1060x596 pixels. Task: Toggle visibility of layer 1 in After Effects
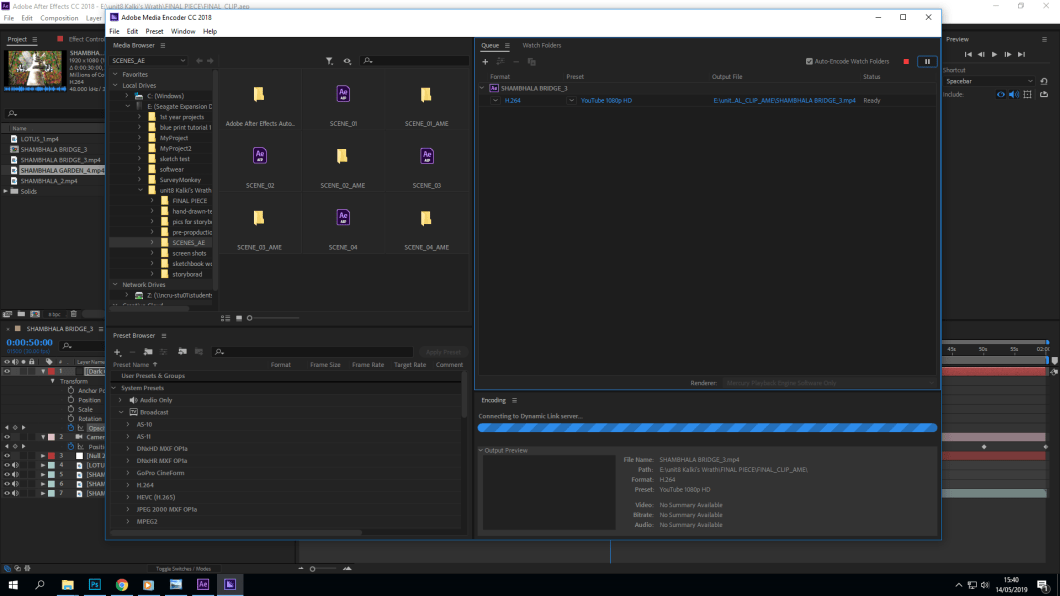[x=7, y=372]
